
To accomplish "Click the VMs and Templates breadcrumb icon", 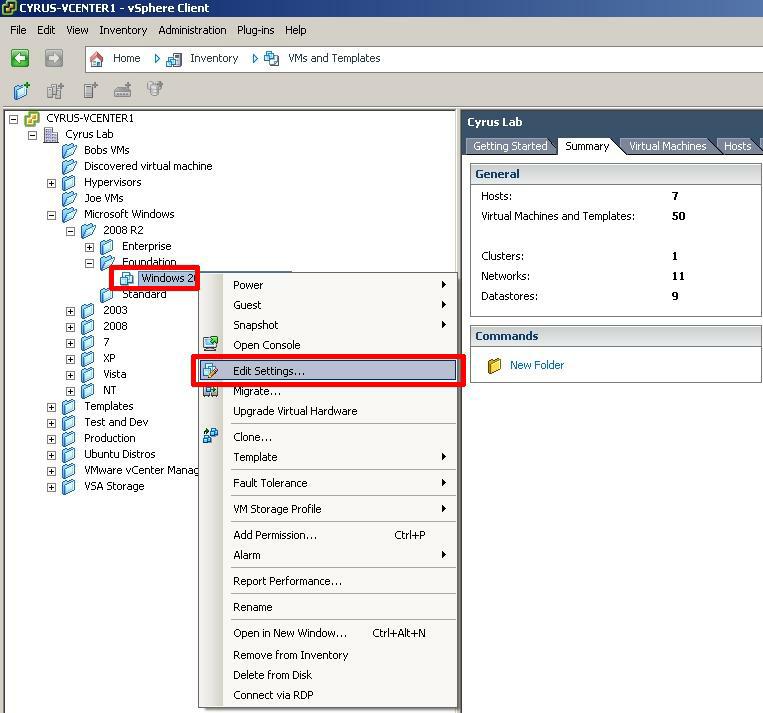I will pos(272,59).
